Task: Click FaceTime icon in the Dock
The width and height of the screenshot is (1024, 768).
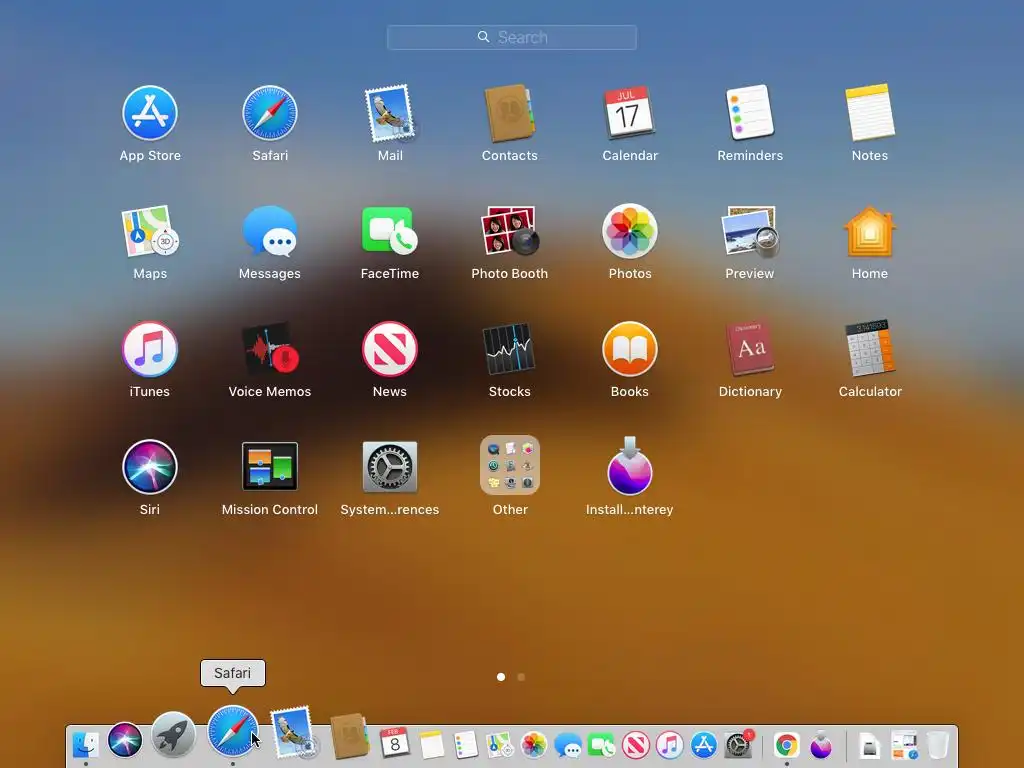Action: (x=601, y=744)
